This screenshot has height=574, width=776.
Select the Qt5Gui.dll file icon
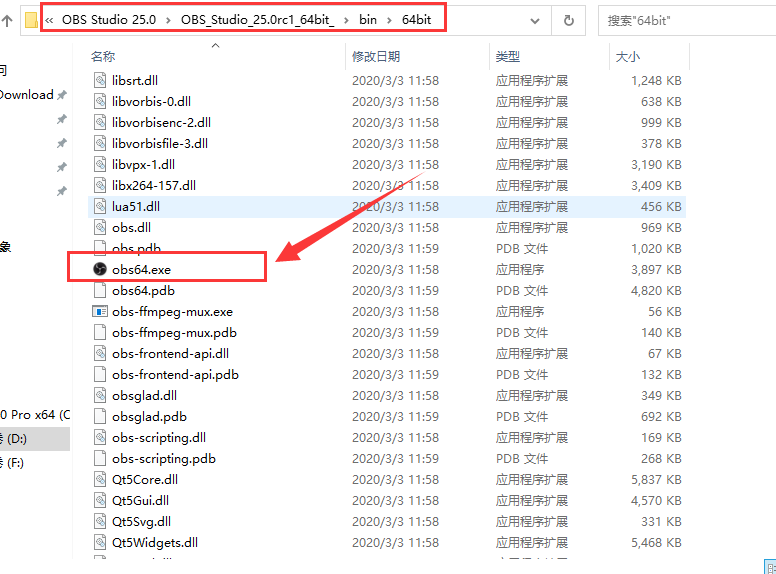(100, 500)
